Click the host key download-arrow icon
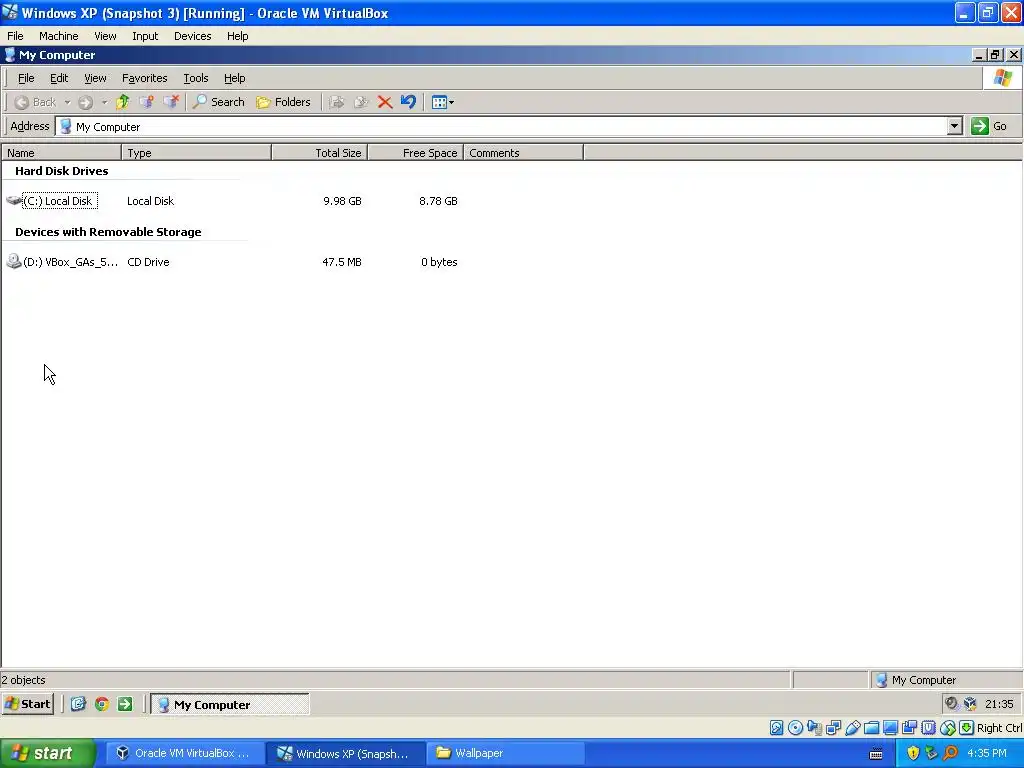The width and height of the screenshot is (1024, 768). [x=967, y=728]
